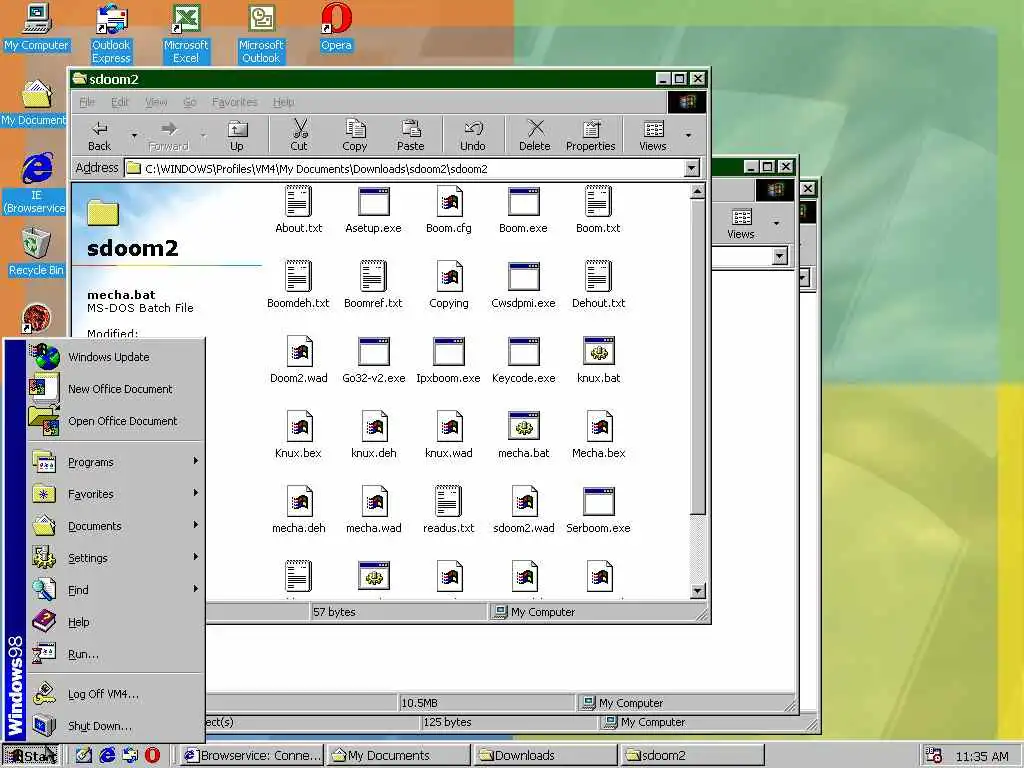Screen dimensions: 1024x768
Task: Select the mecha.bat batch file
Action: click(x=523, y=434)
